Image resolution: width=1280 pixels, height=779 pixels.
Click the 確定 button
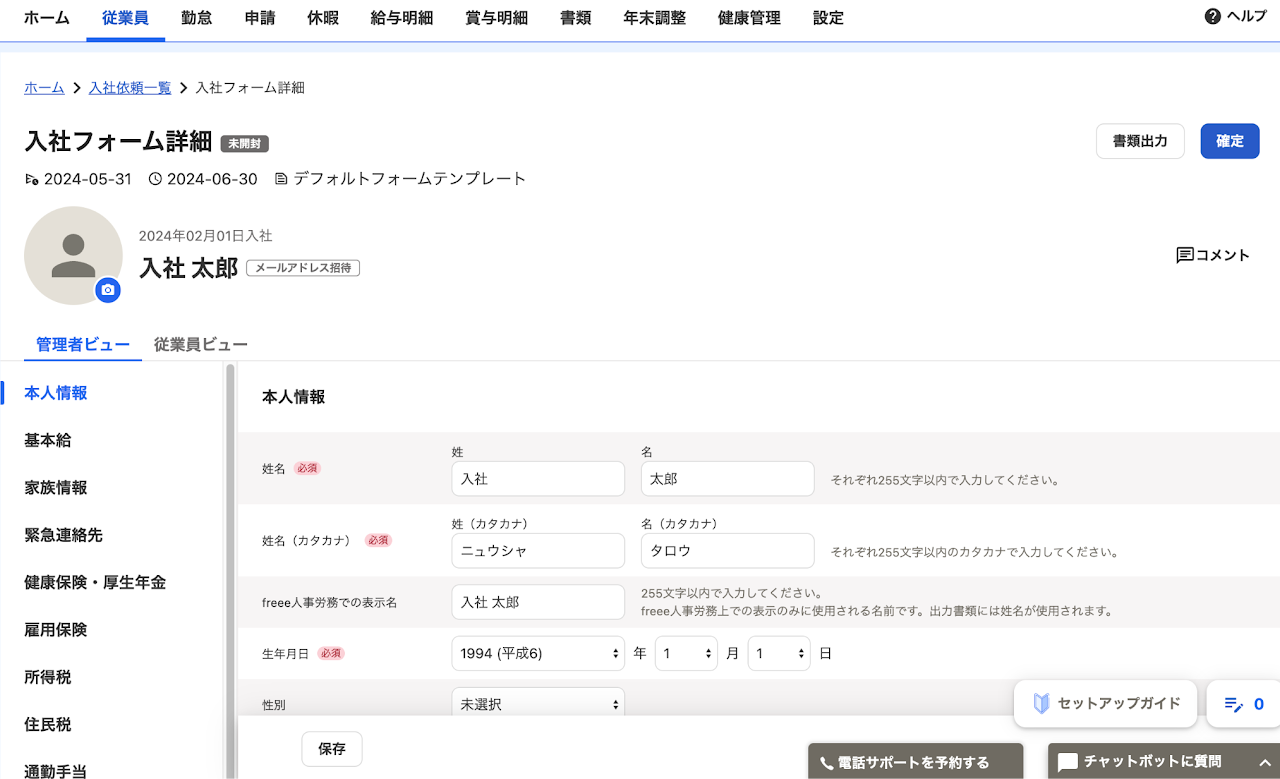[1229, 141]
